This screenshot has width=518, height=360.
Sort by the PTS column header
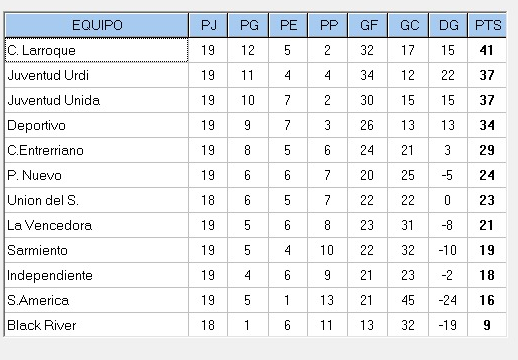coord(487,25)
